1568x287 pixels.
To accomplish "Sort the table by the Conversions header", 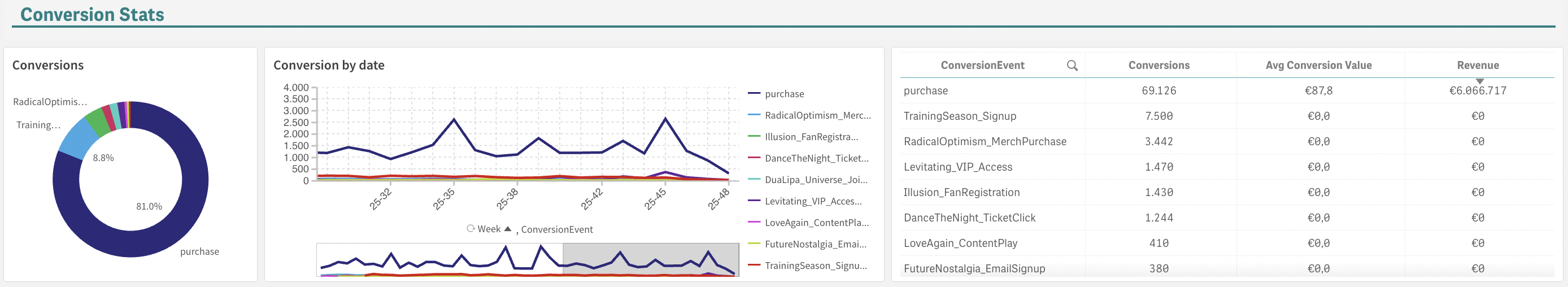I will coord(1158,65).
